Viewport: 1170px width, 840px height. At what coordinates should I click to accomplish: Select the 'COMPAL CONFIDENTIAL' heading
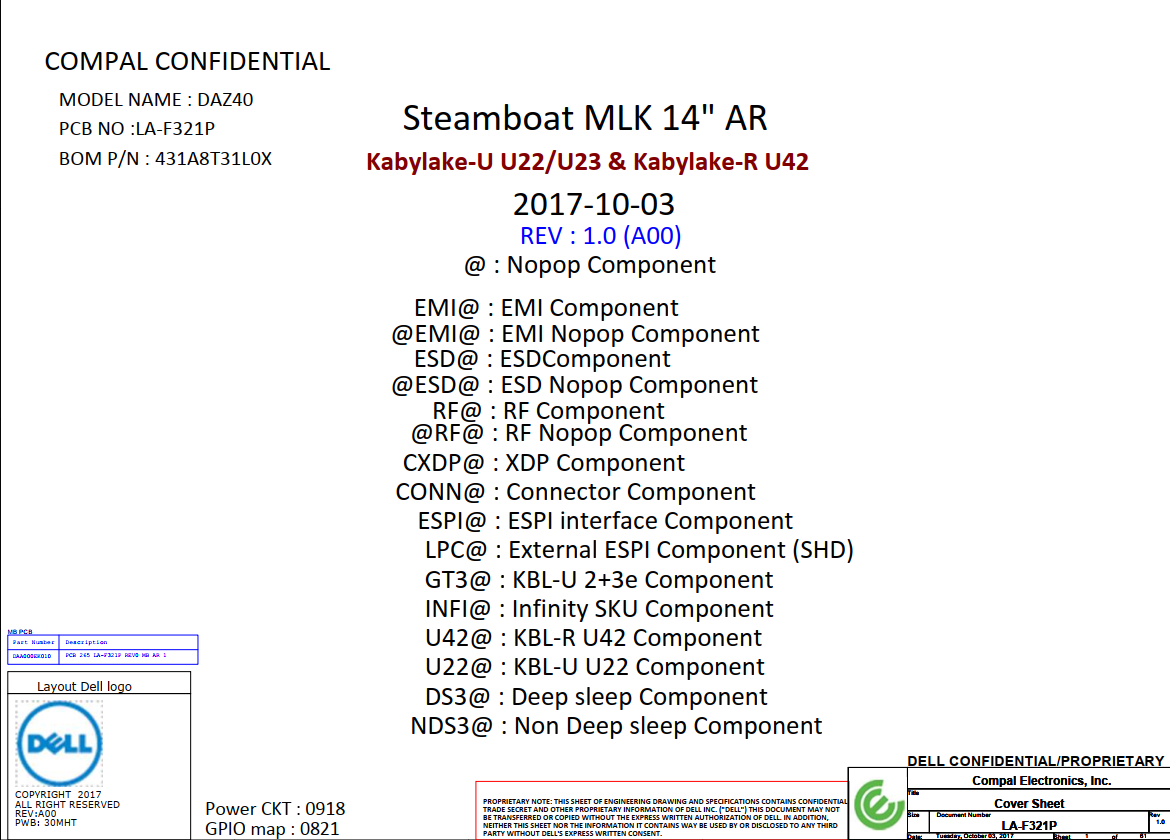pos(187,61)
